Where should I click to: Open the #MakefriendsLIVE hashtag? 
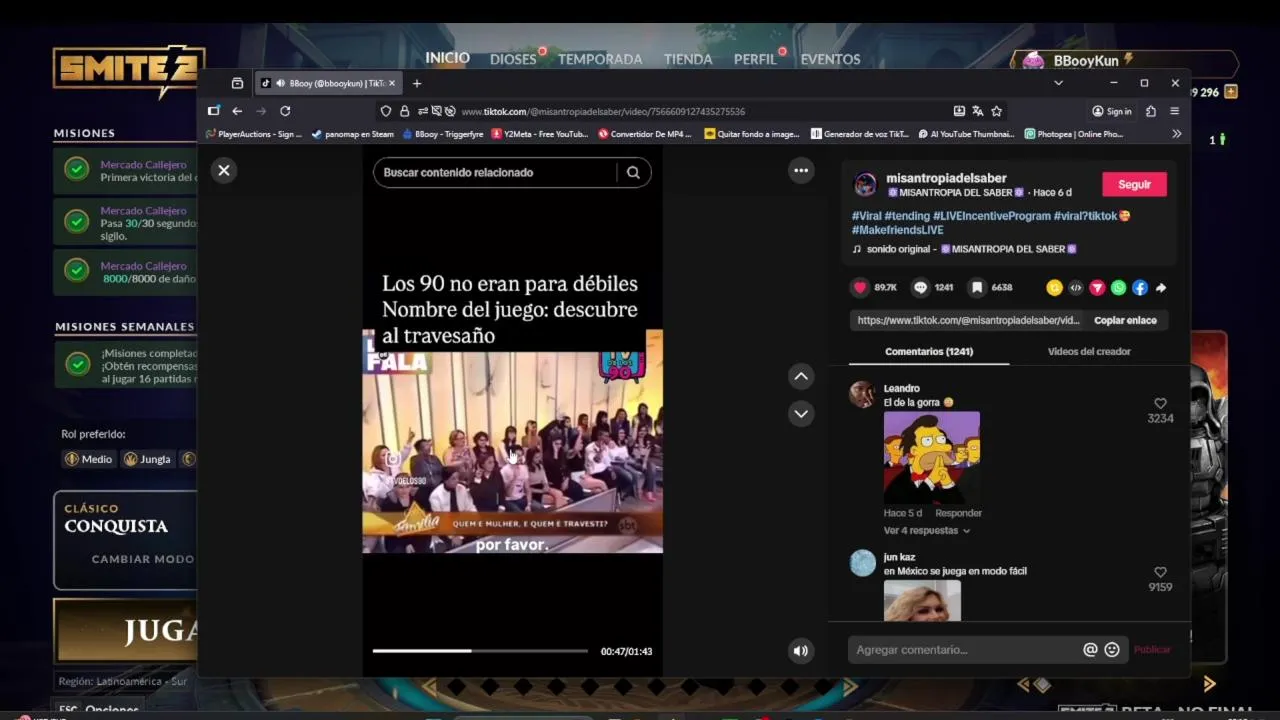(x=897, y=230)
